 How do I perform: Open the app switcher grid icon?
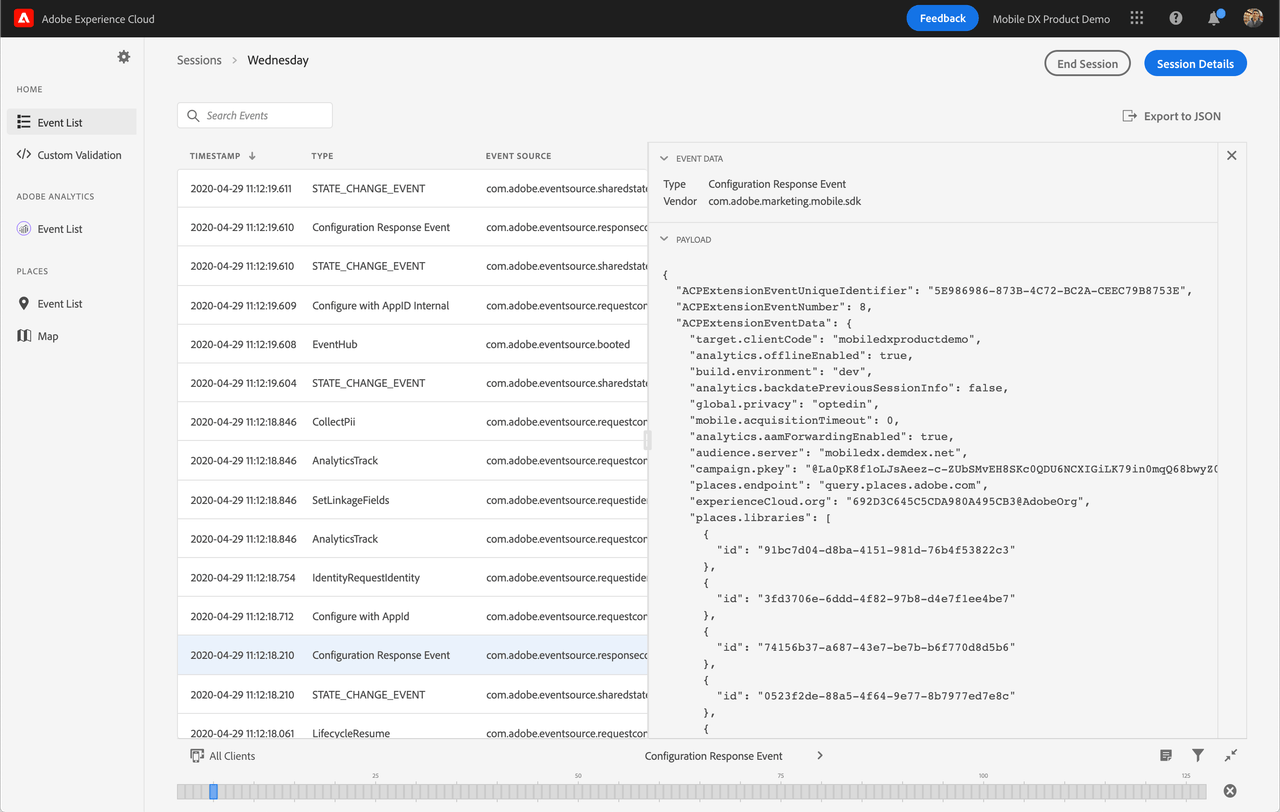(x=1137, y=18)
